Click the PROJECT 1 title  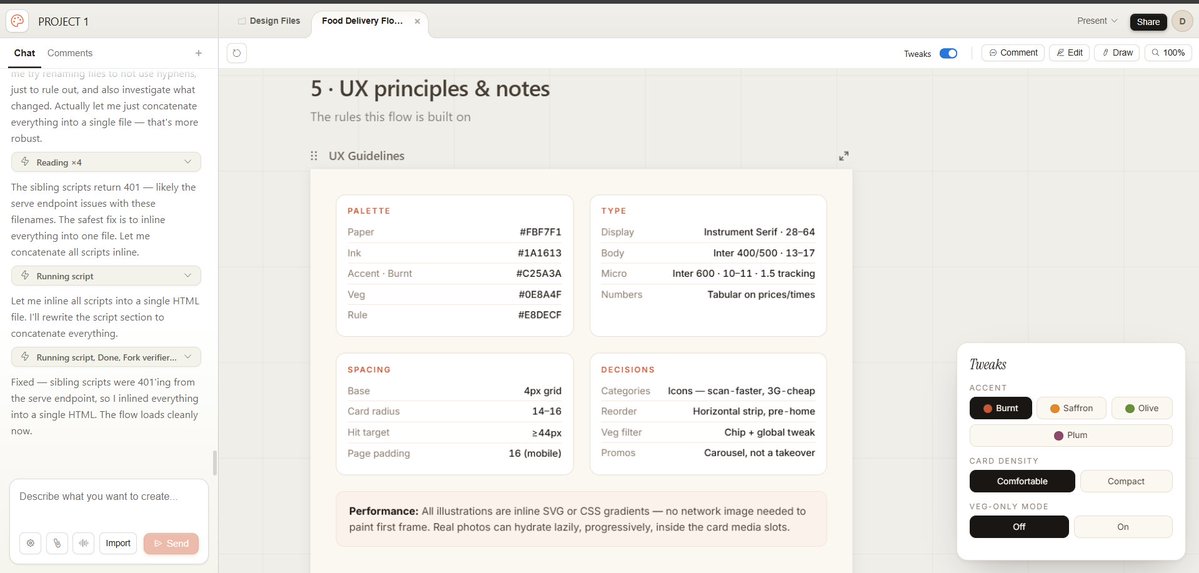(63, 21)
